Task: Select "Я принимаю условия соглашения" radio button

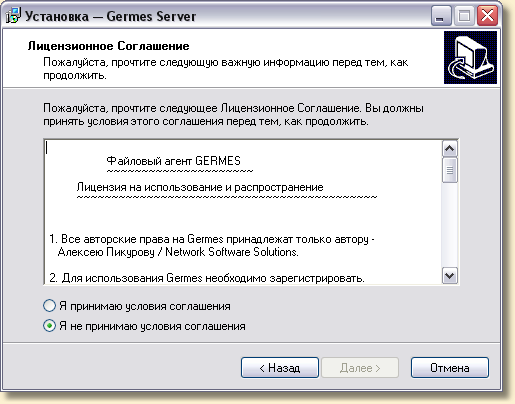Action: point(49,306)
